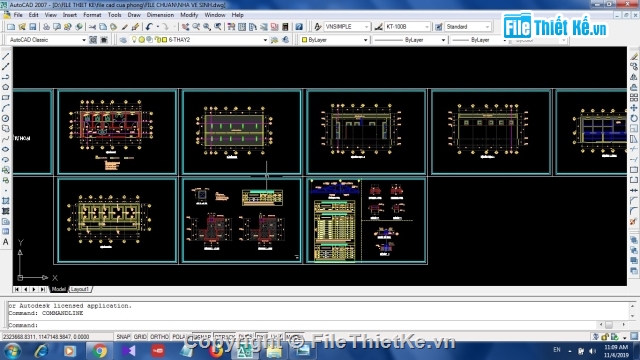This screenshot has height=360, width=640.
Task: Expand the AutoCAD Classic workspace dropdown
Action: [x=47, y=40]
